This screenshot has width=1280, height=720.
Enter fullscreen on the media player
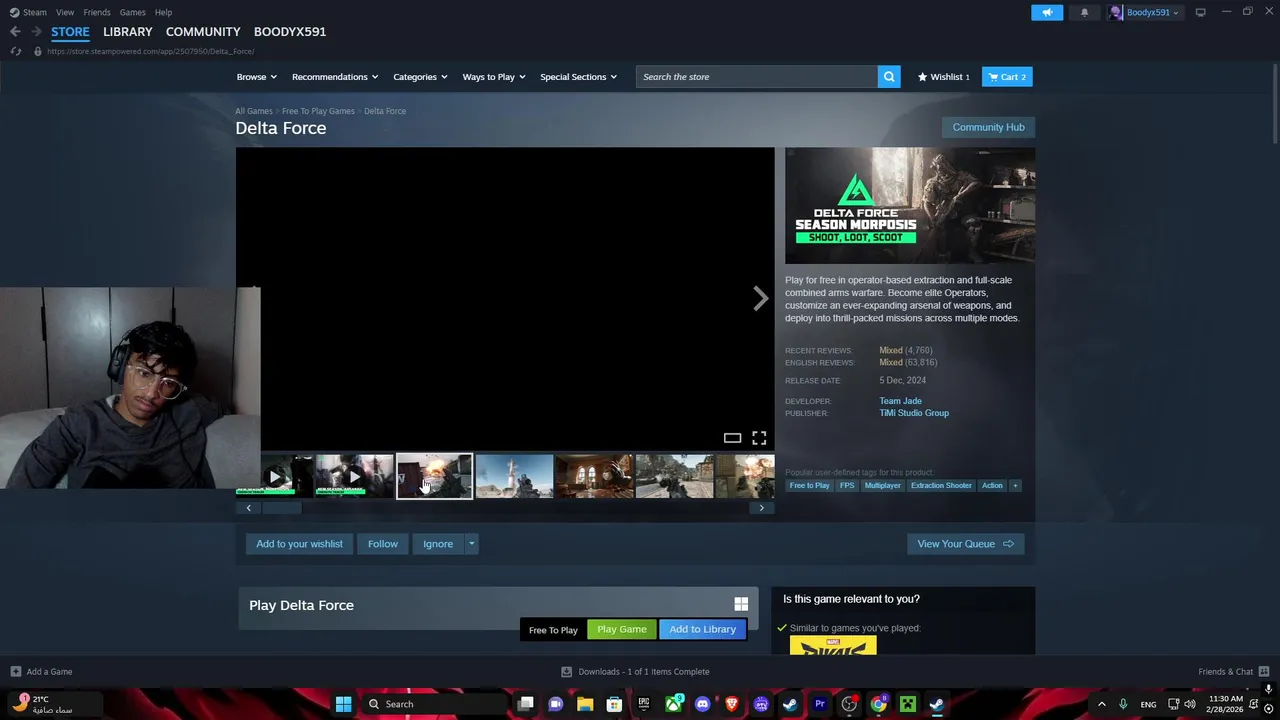point(759,438)
